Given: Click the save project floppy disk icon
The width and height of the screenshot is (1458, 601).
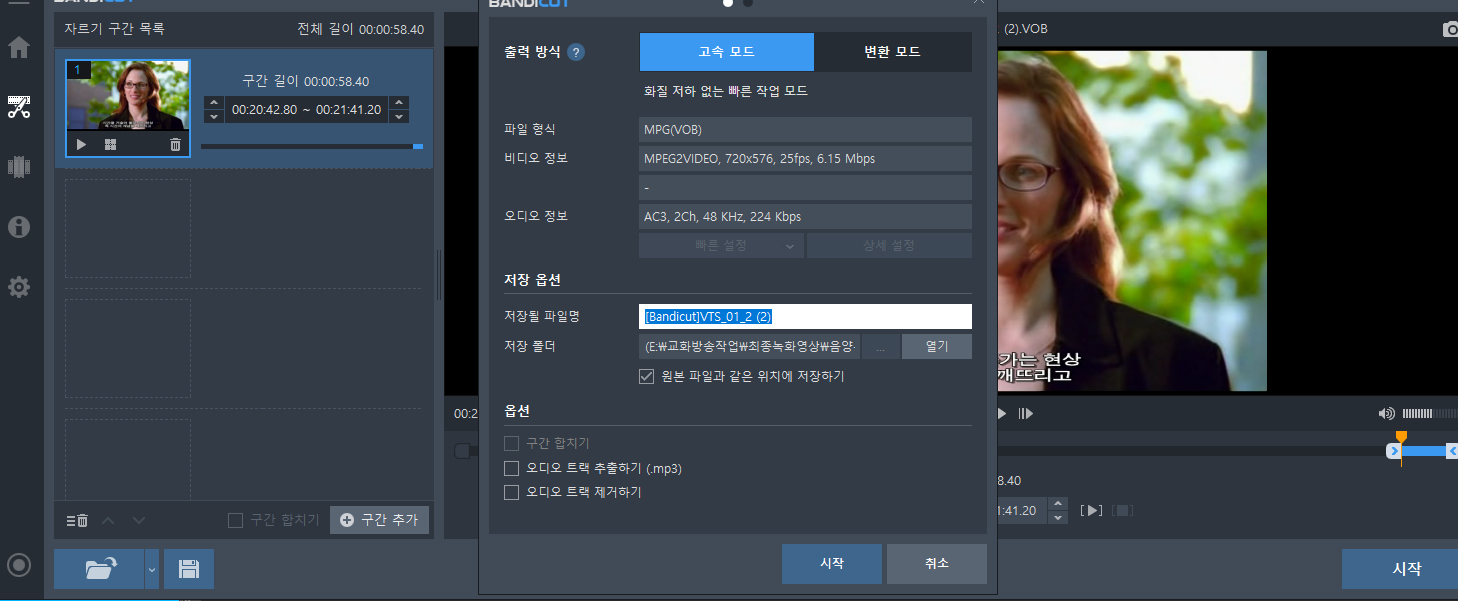Looking at the screenshot, I should [x=188, y=569].
